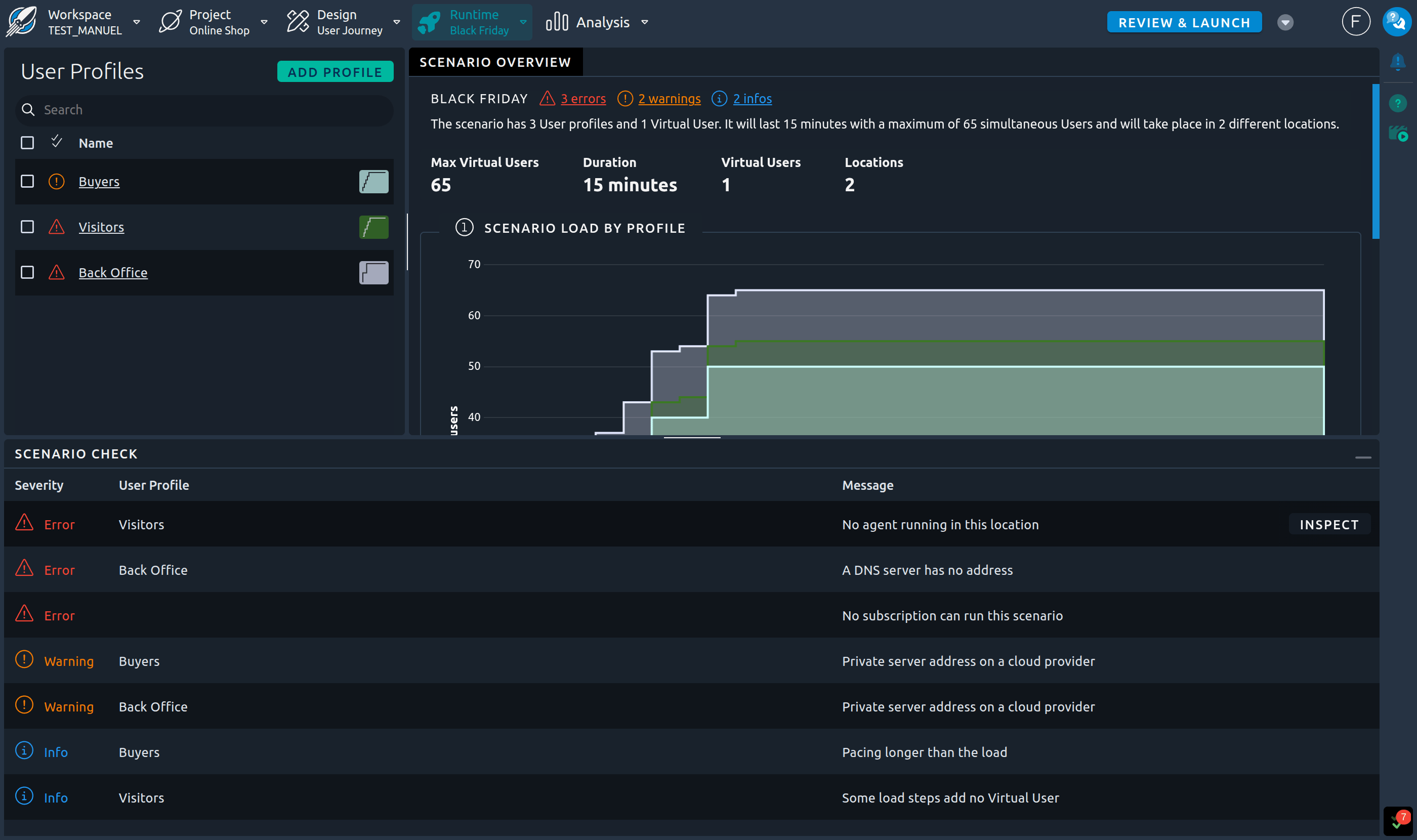Open the help question mark icon
Viewport: 1417px width, 840px height.
coord(1397,103)
